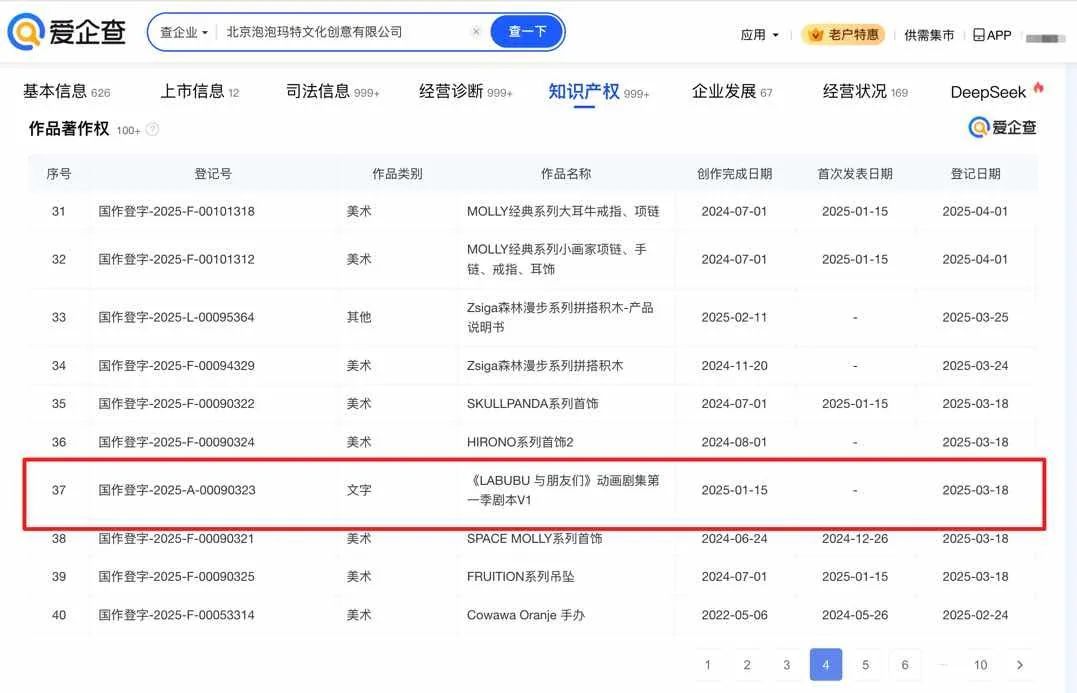The height and width of the screenshot is (693, 1077).
Task: Go to page 1
Action: [x=707, y=665]
